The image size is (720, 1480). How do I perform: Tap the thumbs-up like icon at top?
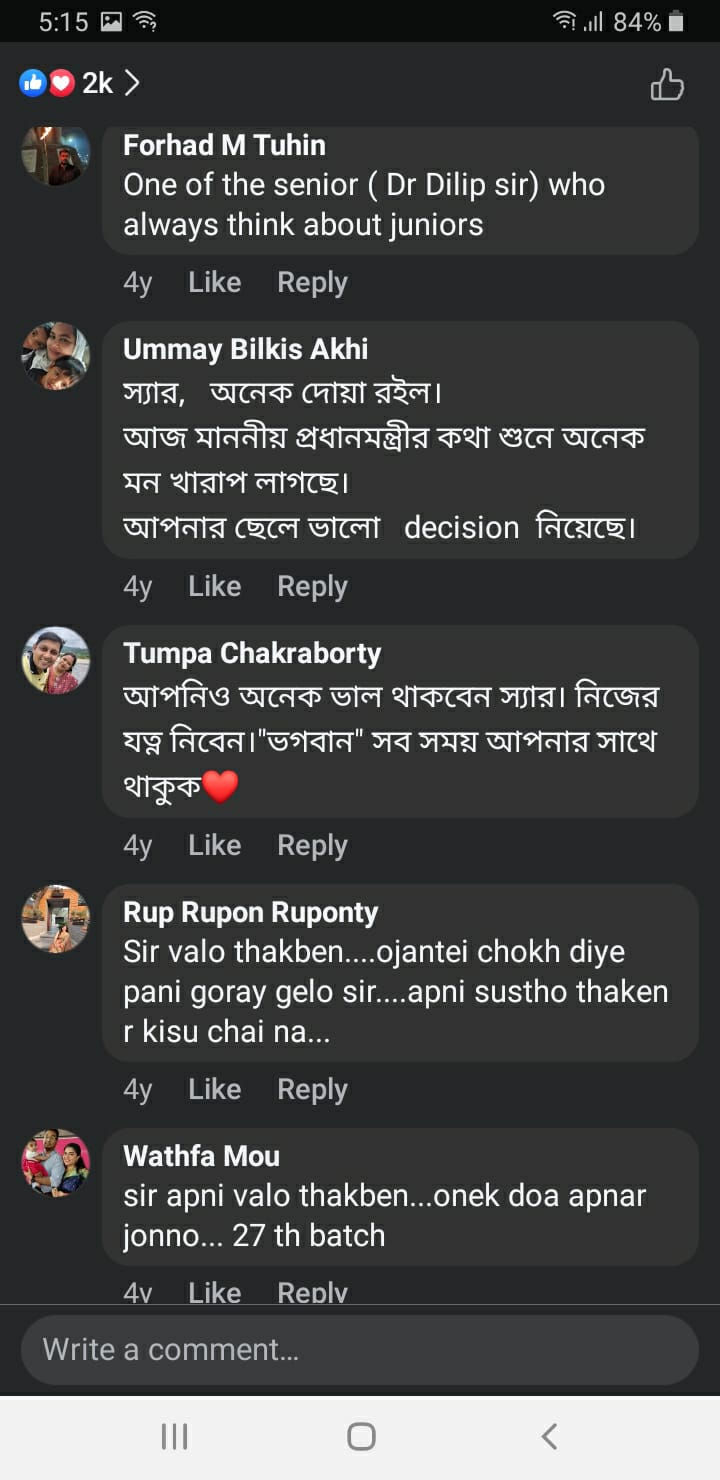(x=667, y=85)
